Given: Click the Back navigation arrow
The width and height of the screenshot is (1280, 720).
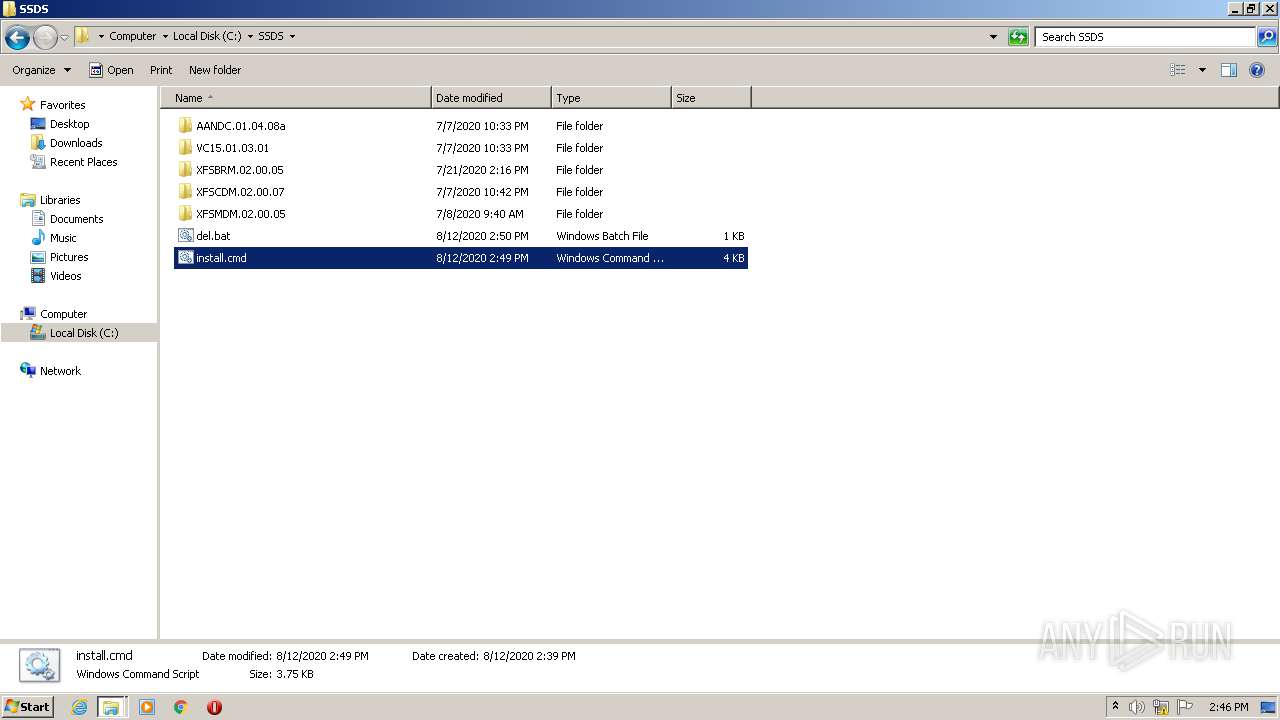Looking at the screenshot, I should pos(17,38).
